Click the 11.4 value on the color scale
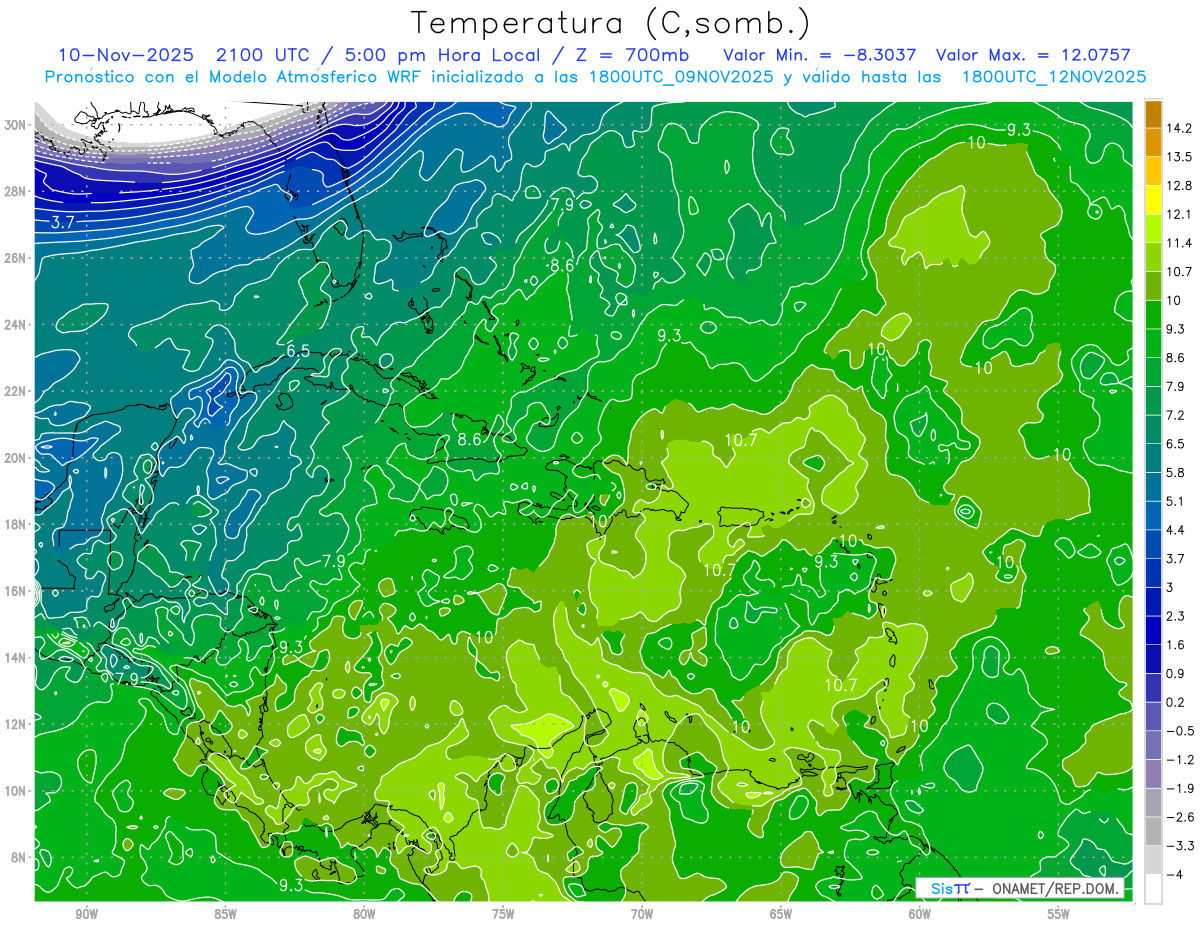Image resolution: width=1200 pixels, height=927 pixels. pyautogui.click(x=1179, y=243)
